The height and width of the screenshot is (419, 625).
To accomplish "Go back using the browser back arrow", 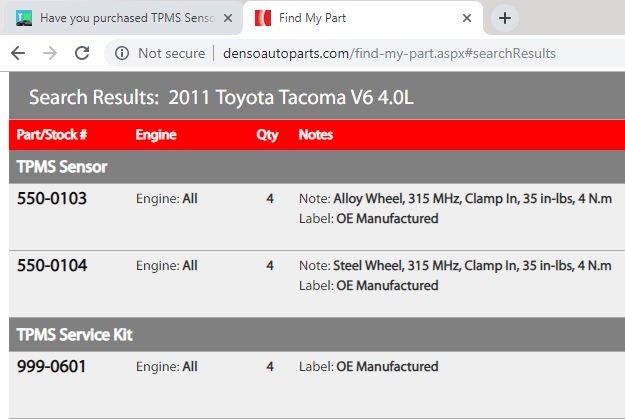I will [x=18, y=53].
